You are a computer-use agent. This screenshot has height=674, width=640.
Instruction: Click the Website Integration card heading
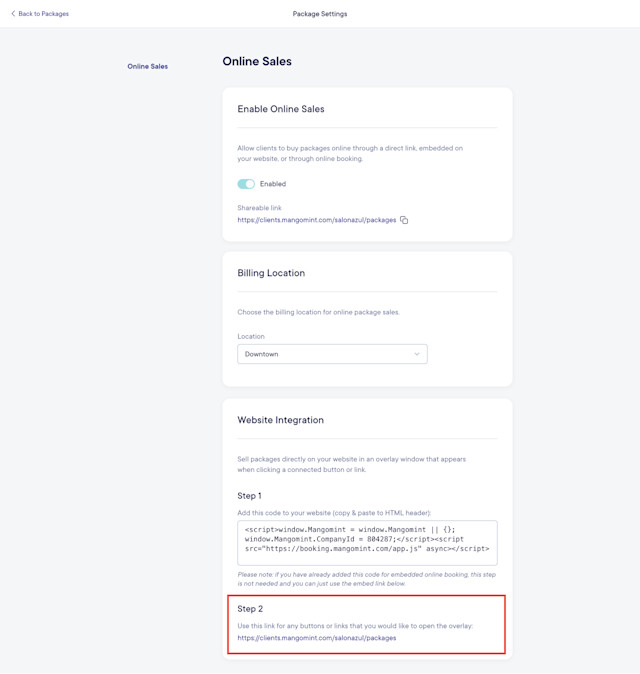[x=281, y=420]
